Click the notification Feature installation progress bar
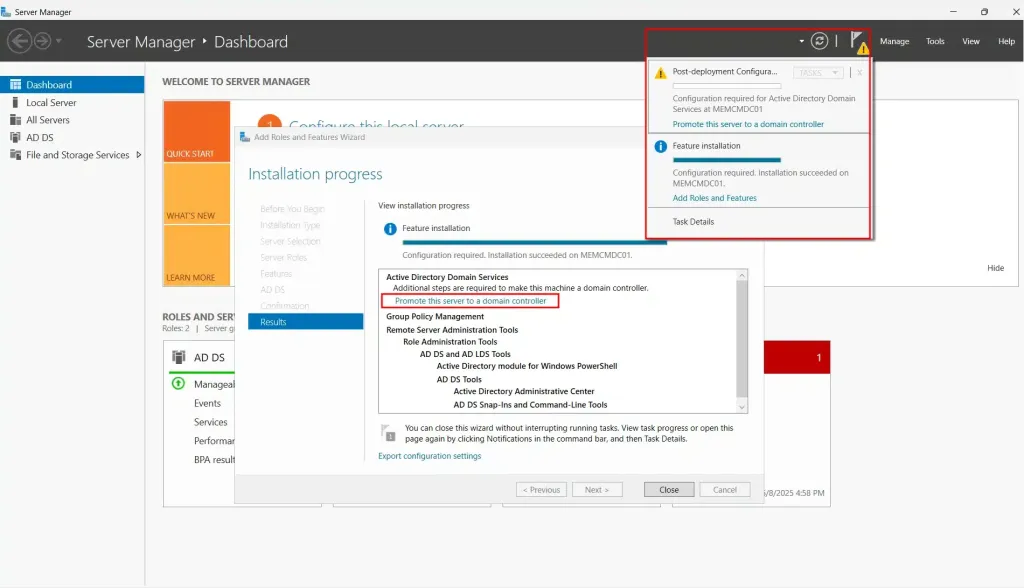The width and height of the screenshot is (1024, 588). (726, 160)
